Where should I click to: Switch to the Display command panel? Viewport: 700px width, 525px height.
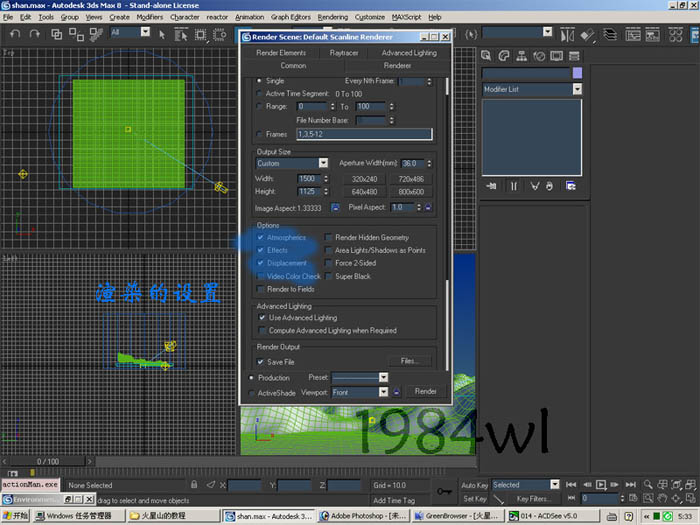click(557, 56)
